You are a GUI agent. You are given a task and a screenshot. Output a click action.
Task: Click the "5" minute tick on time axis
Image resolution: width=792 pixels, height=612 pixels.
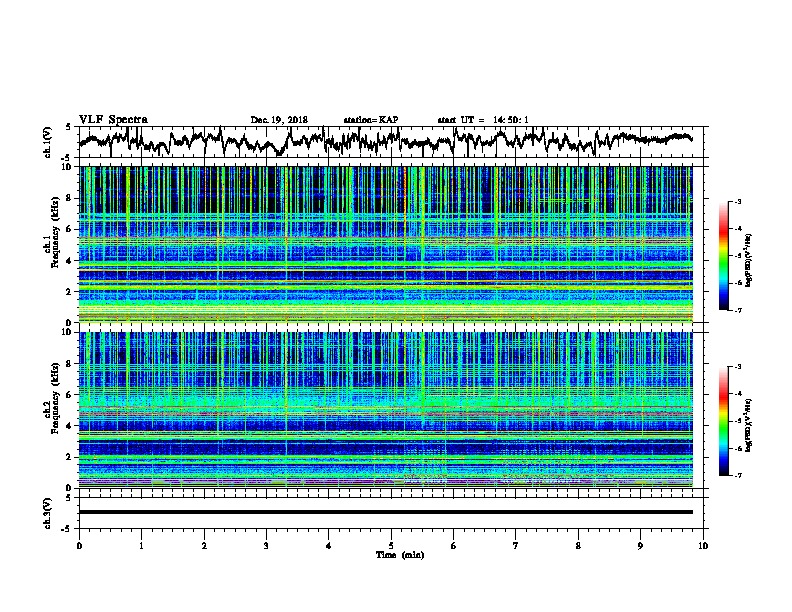tap(391, 545)
